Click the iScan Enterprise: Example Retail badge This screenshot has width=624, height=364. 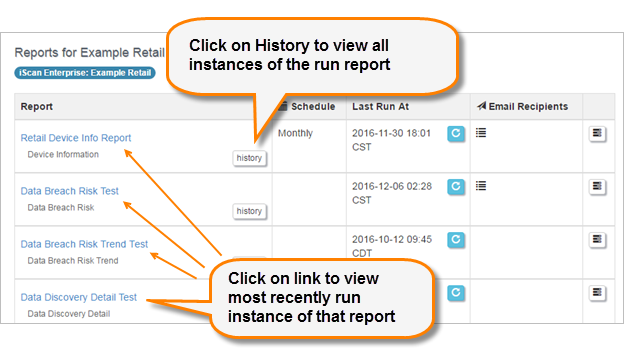[x=85, y=73]
